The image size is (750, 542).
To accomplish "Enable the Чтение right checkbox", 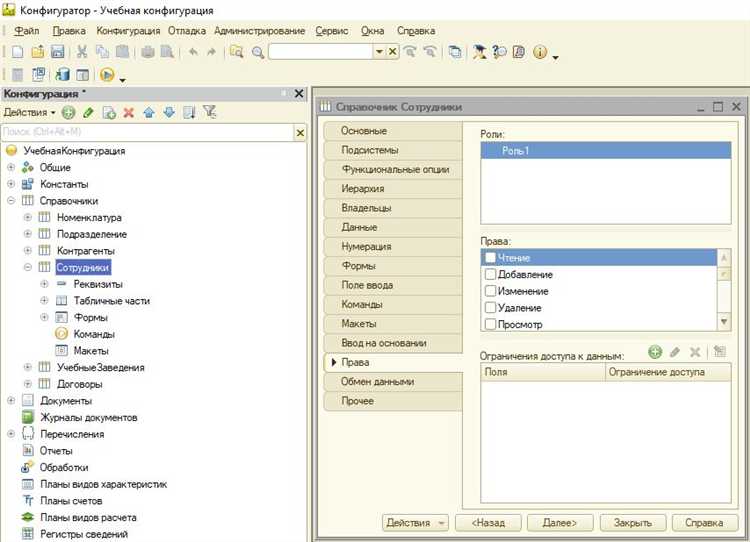I will (490, 258).
